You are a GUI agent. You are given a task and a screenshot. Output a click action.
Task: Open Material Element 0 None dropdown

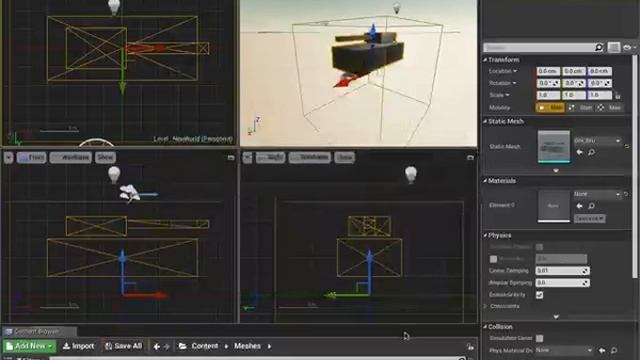tap(598, 194)
